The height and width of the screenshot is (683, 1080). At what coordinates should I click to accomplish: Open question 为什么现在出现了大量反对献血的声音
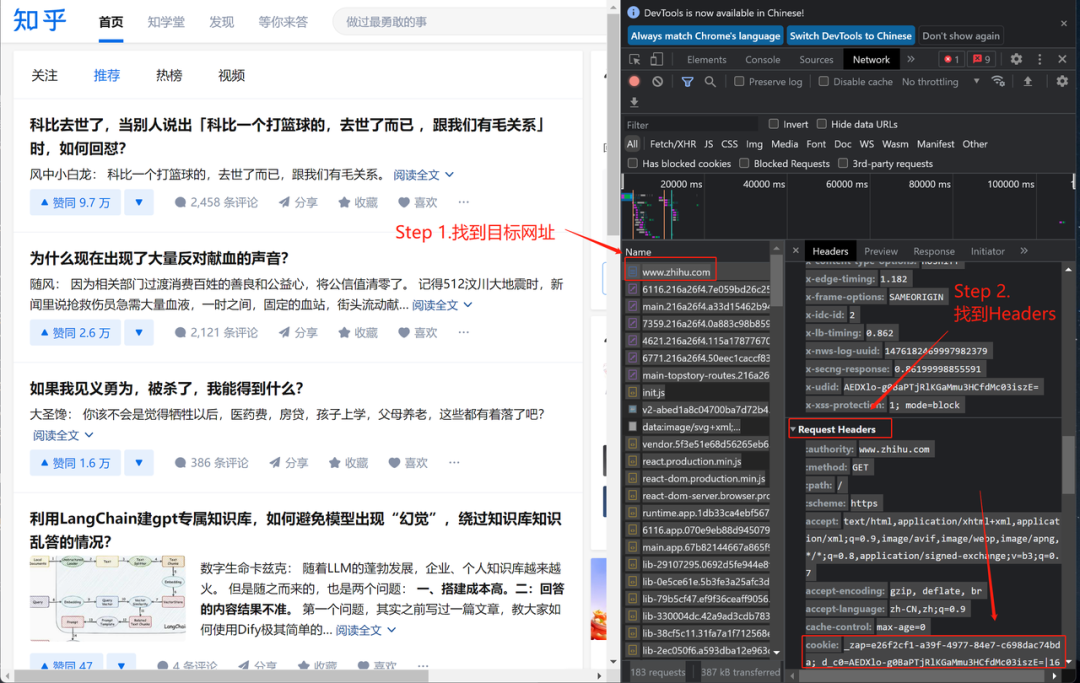[159, 258]
